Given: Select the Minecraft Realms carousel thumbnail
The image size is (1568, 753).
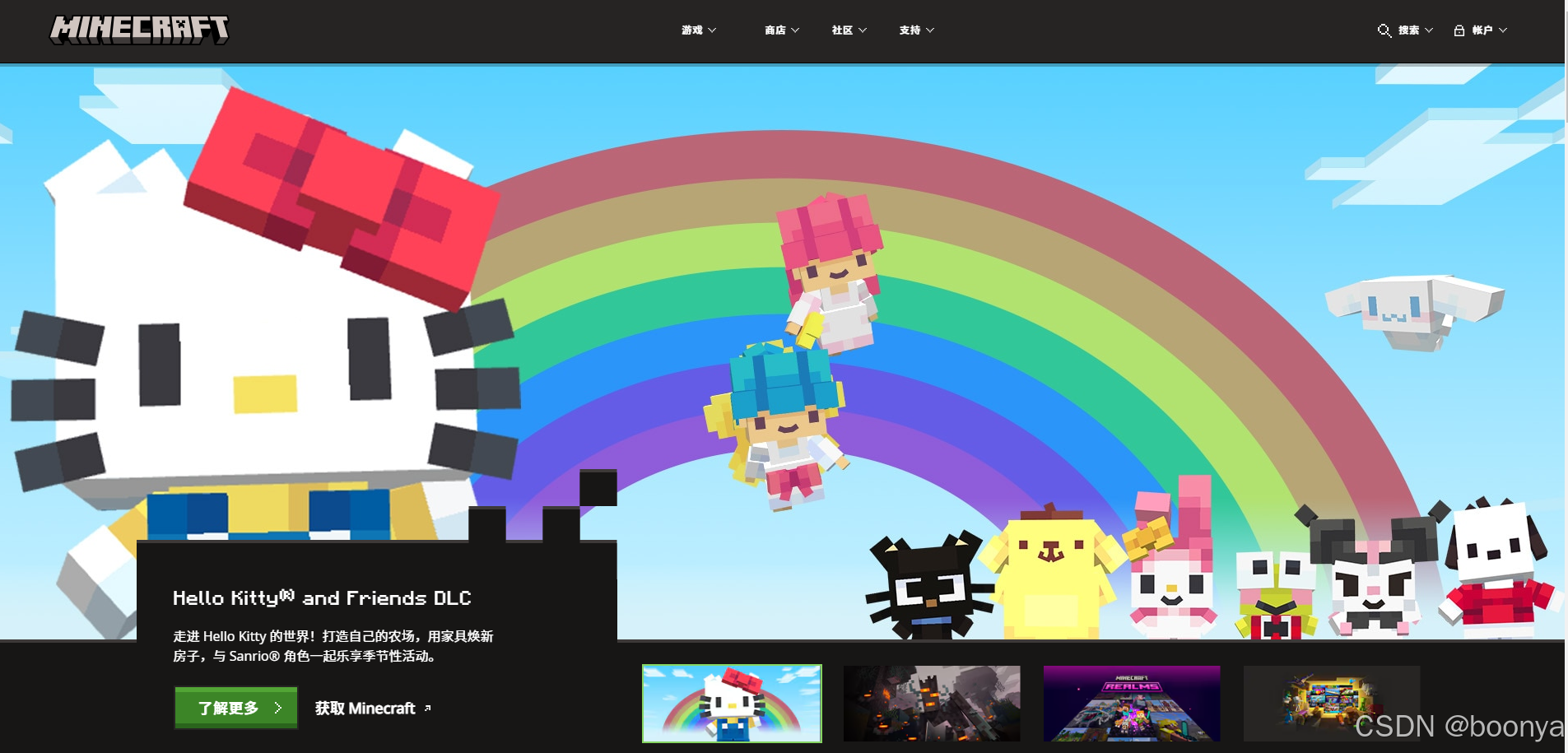Looking at the screenshot, I should click(1132, 704).
